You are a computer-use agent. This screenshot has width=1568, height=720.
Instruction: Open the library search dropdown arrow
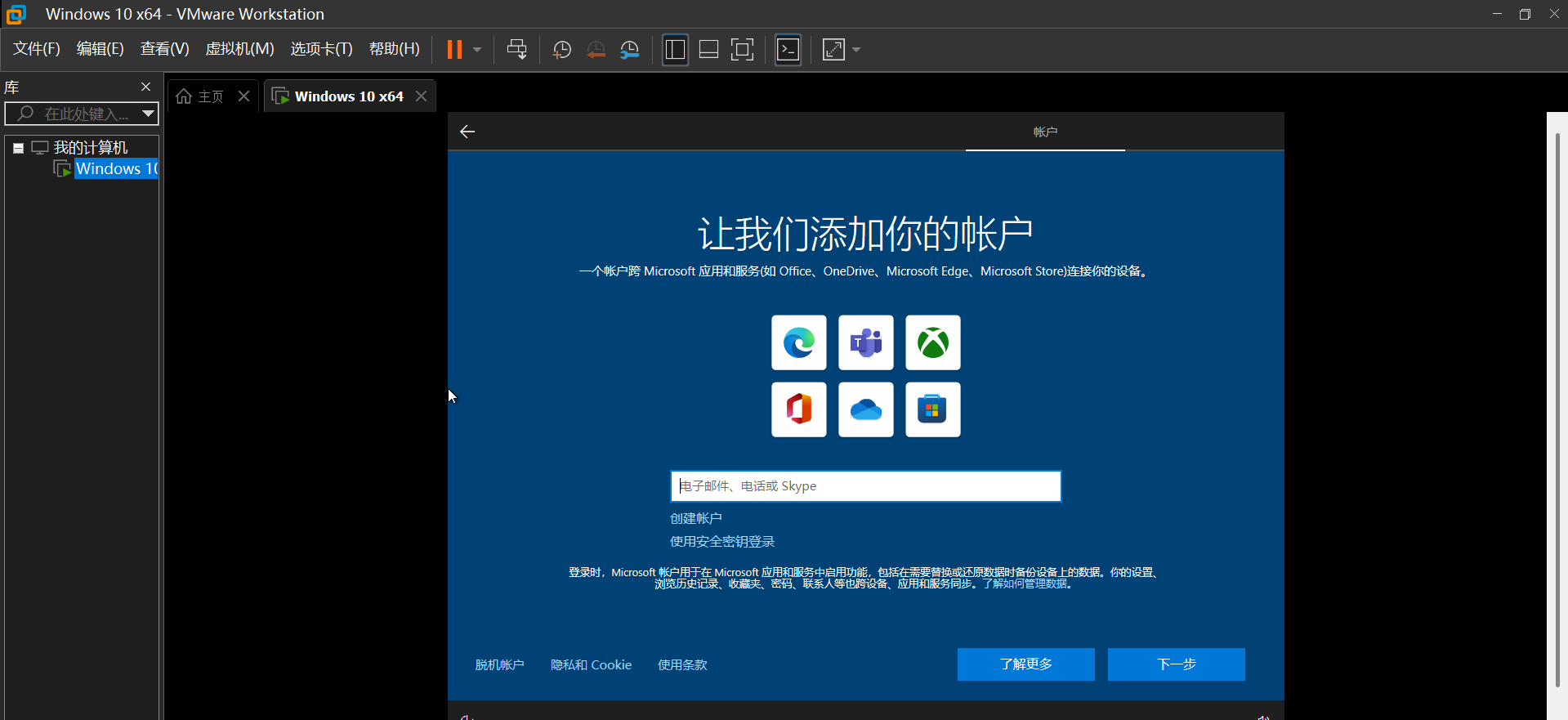[x=148, y=114]
